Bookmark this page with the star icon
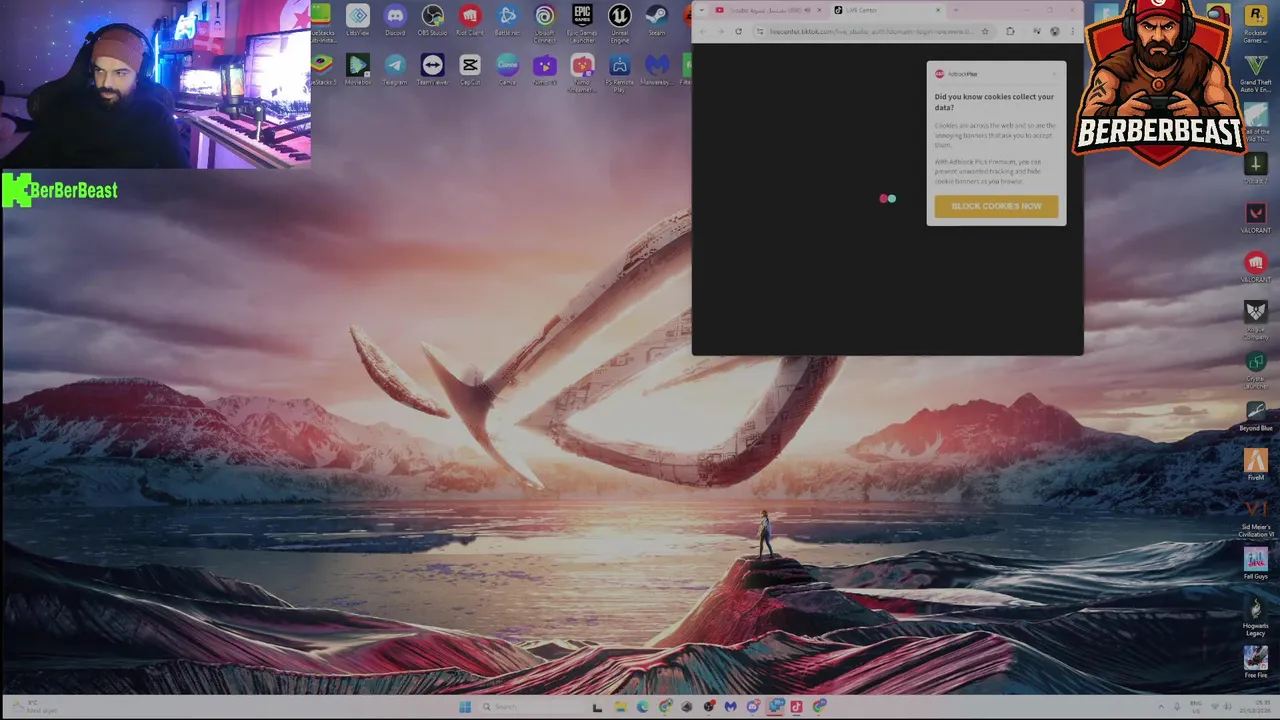1280x720 pixels. [x=984, y=31]
